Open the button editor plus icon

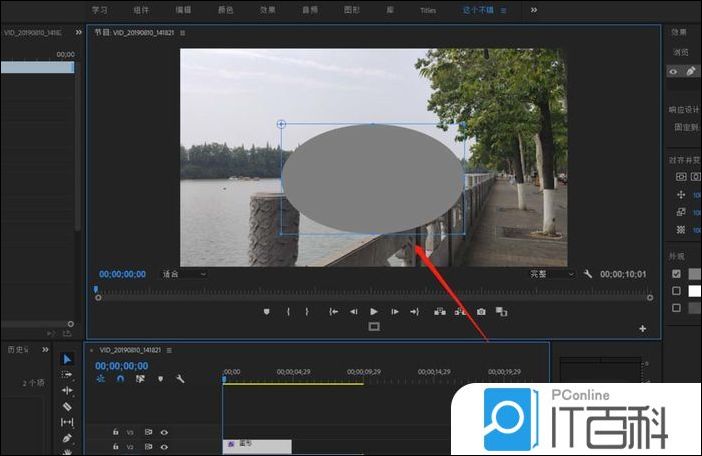point(642,329)
